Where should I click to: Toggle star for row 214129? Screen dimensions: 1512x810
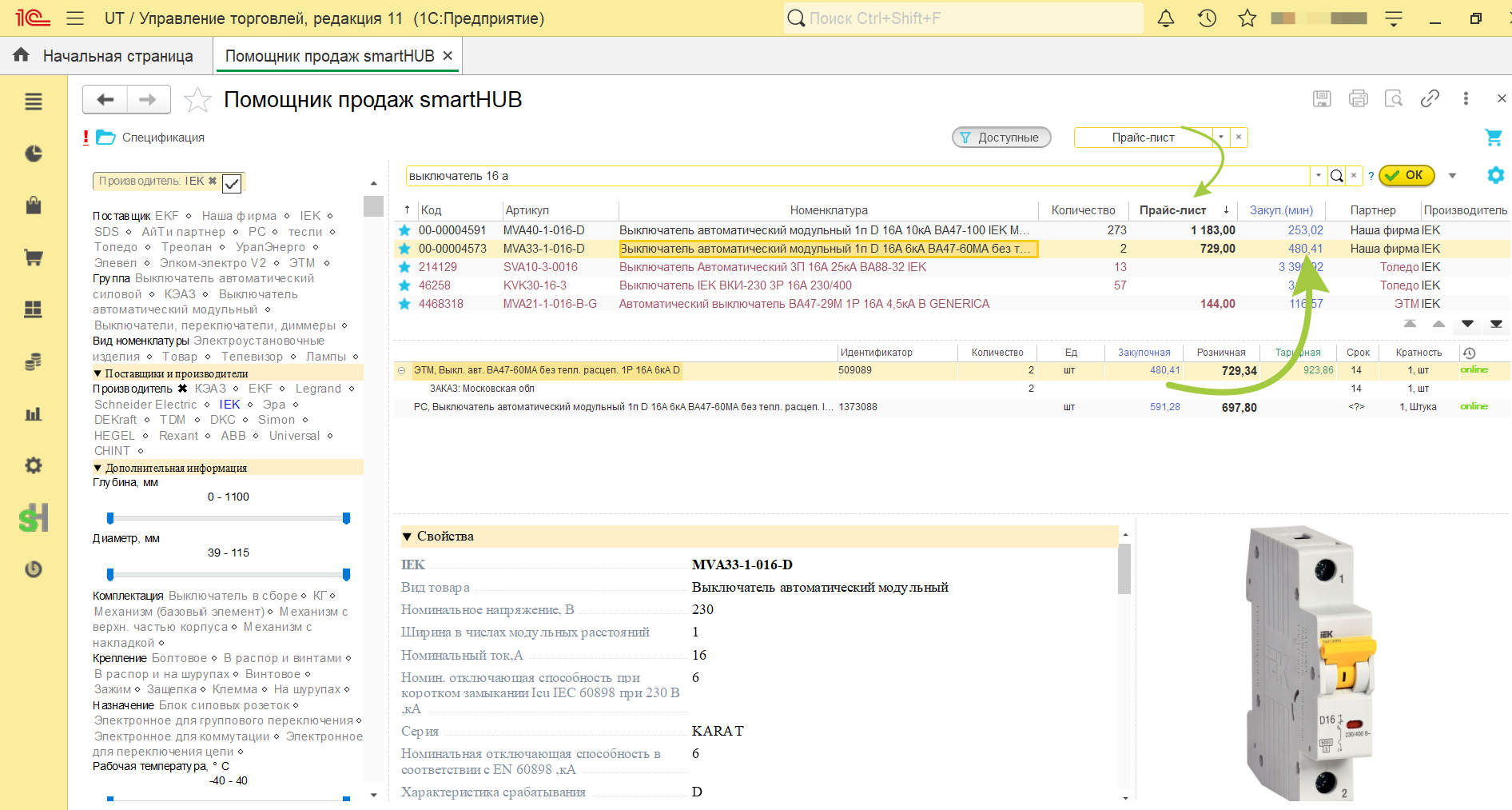[x=404, y=267]
